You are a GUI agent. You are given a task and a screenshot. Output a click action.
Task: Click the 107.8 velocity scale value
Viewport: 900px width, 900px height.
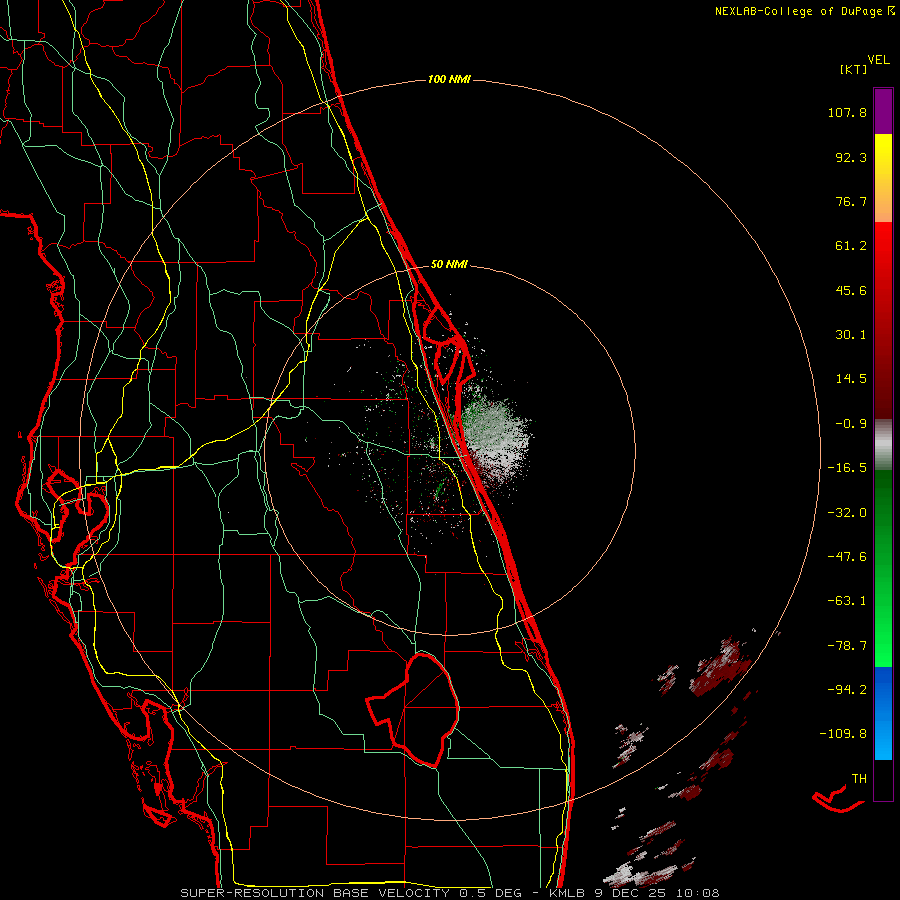(847, 112)
